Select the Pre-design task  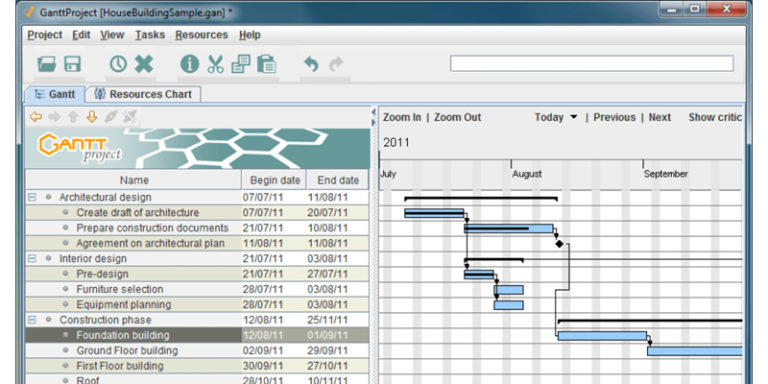[x=102, y=274]
